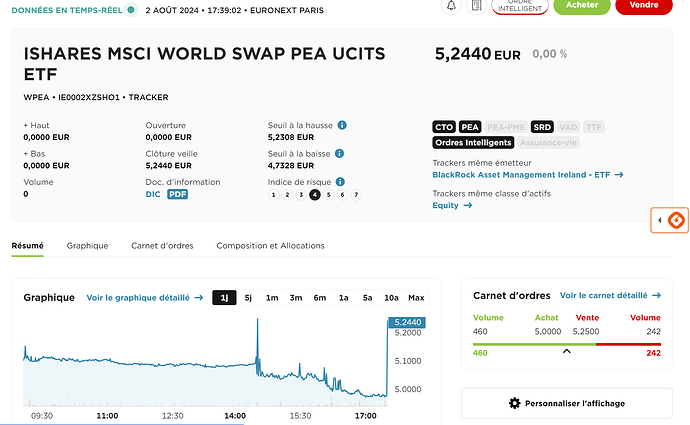The image size is (690, 425).
Task: Click the real-time data green indicator dot
Action: coord(131,10)
